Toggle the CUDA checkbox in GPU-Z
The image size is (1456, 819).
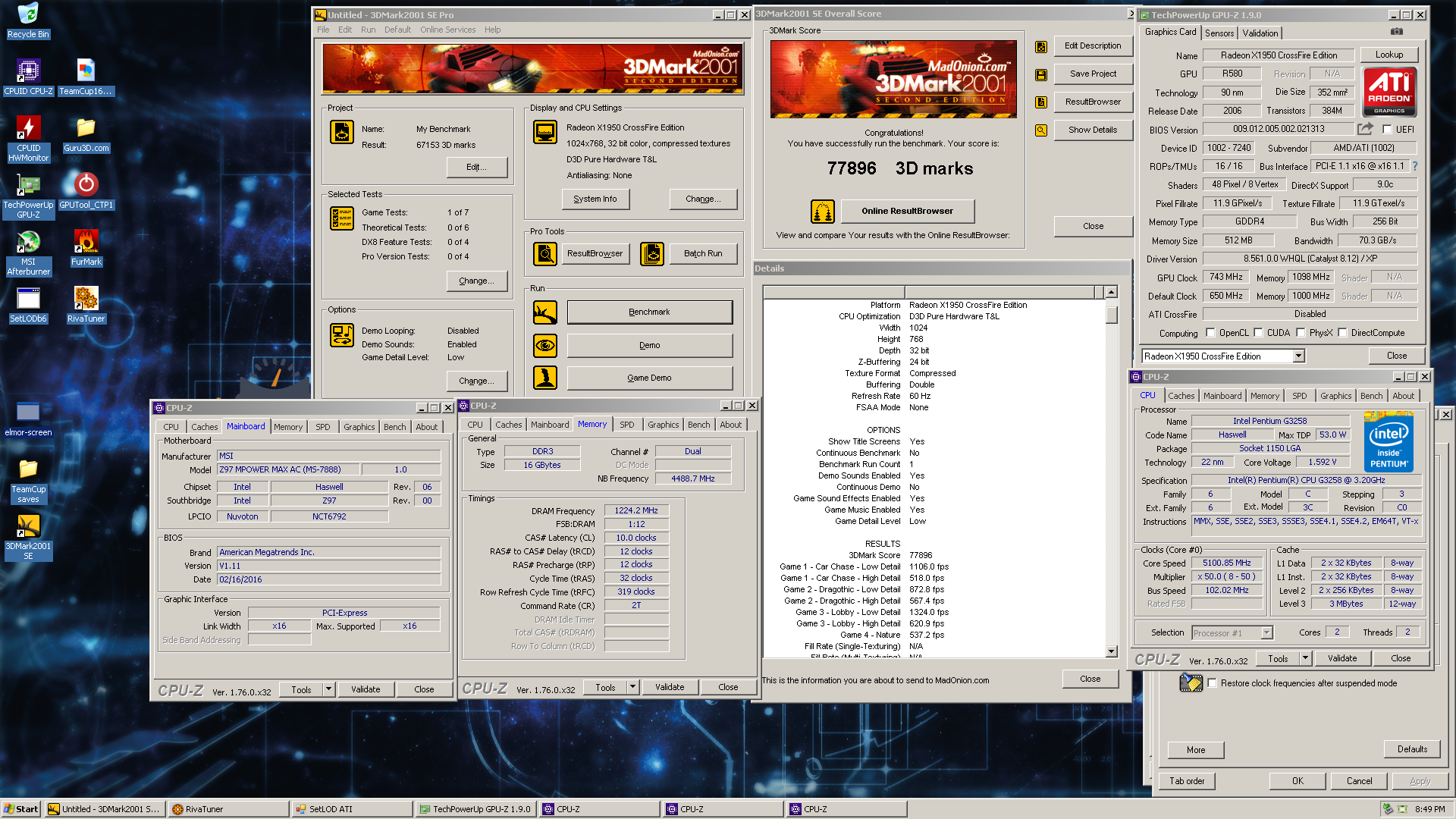1258,333
